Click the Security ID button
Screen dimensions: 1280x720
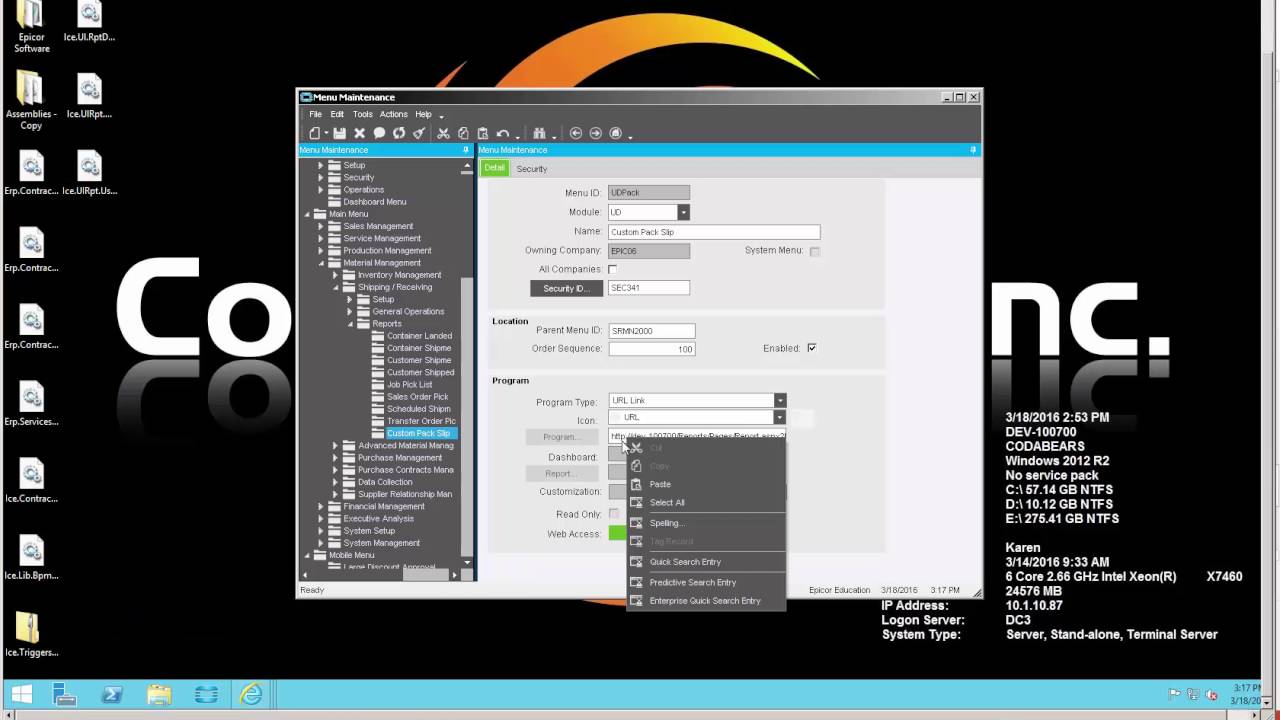point(566,288)
